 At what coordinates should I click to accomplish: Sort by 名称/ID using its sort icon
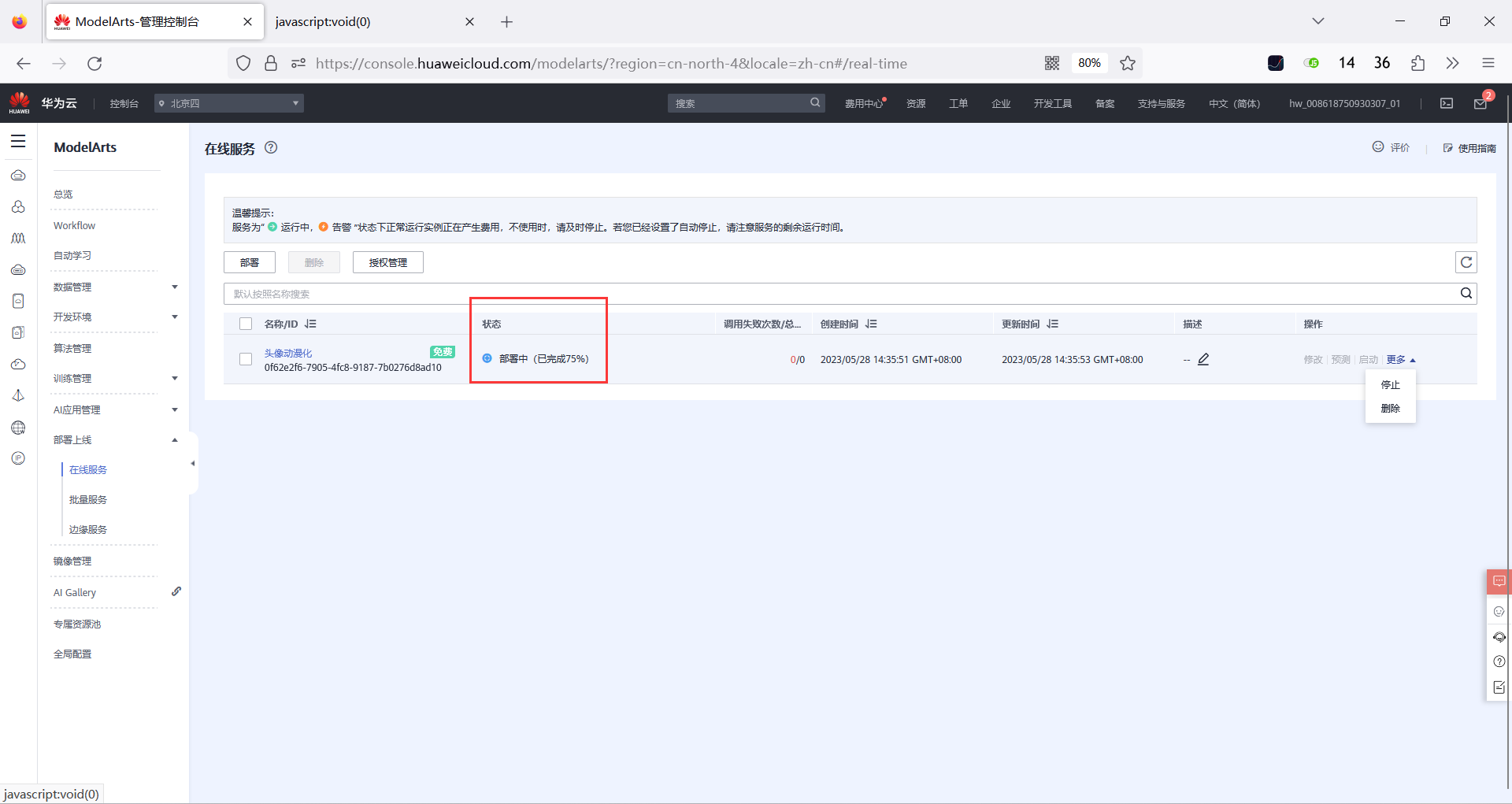(310, 324)
